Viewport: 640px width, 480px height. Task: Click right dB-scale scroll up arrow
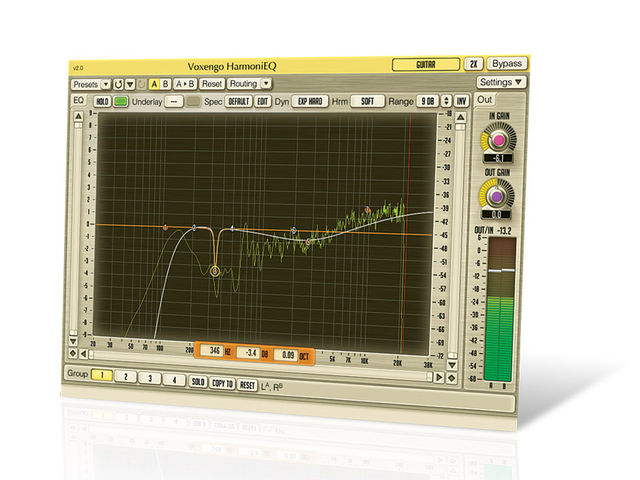pos(460,118)
